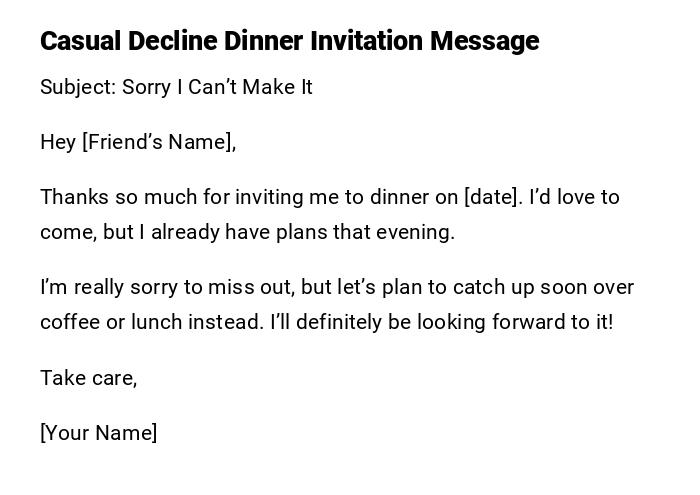
Task: Select the "[Friend's Name]" placeholder
Action: point(158,142)
